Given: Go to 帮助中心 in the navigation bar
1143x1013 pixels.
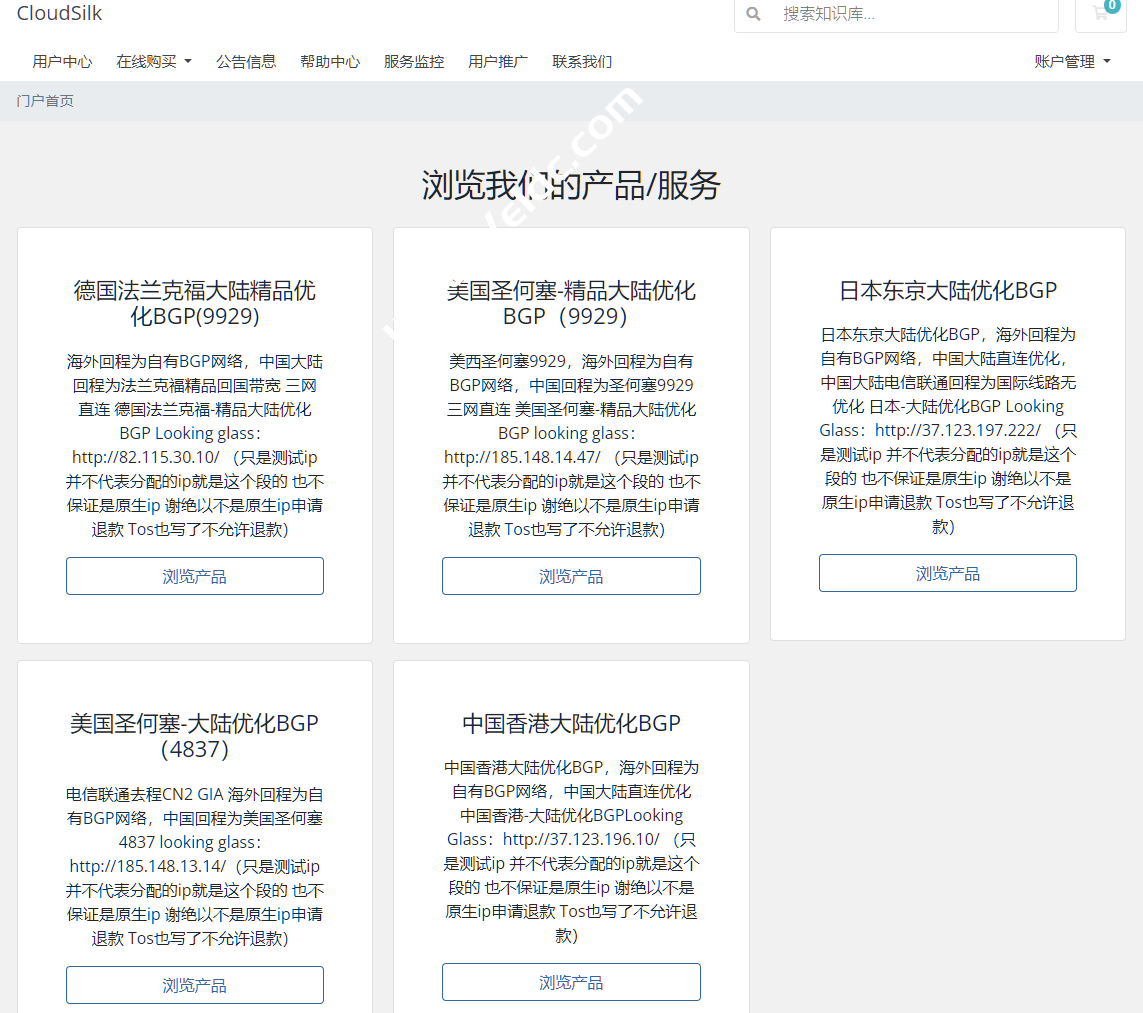Looking at the screenshot, I should tap(330, 61).
